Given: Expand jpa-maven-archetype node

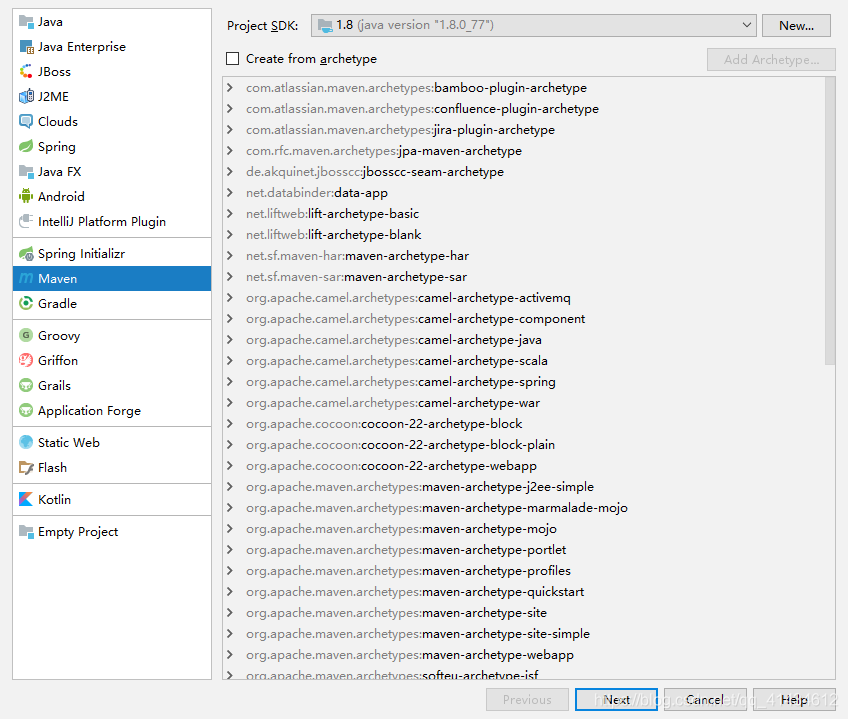Looking at the screenshot, I should point(230,150).
